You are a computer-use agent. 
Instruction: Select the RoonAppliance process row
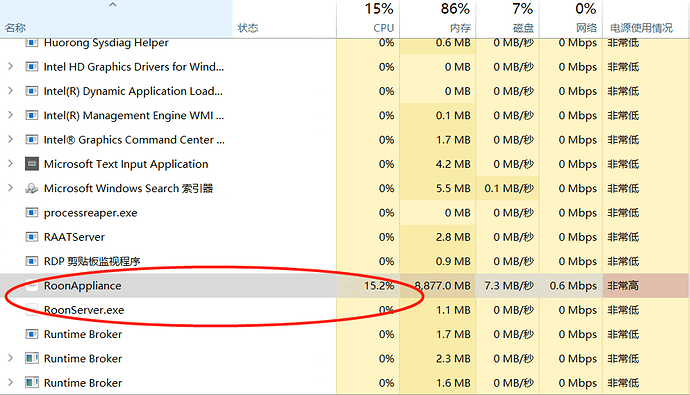(x=344, y=286)
